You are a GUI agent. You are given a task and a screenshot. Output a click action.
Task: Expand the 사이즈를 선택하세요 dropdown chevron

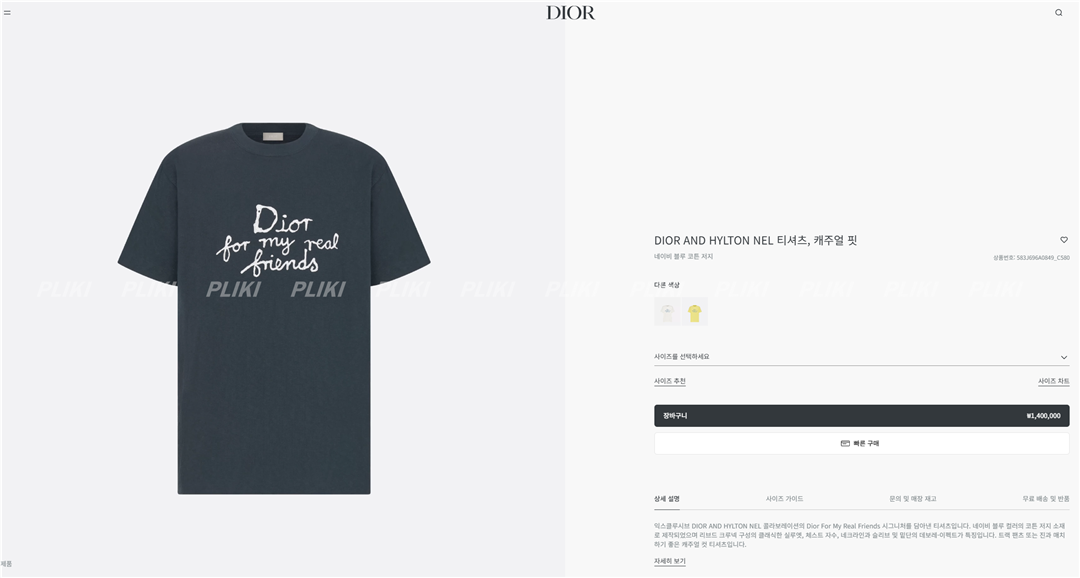pos(1064,358)
